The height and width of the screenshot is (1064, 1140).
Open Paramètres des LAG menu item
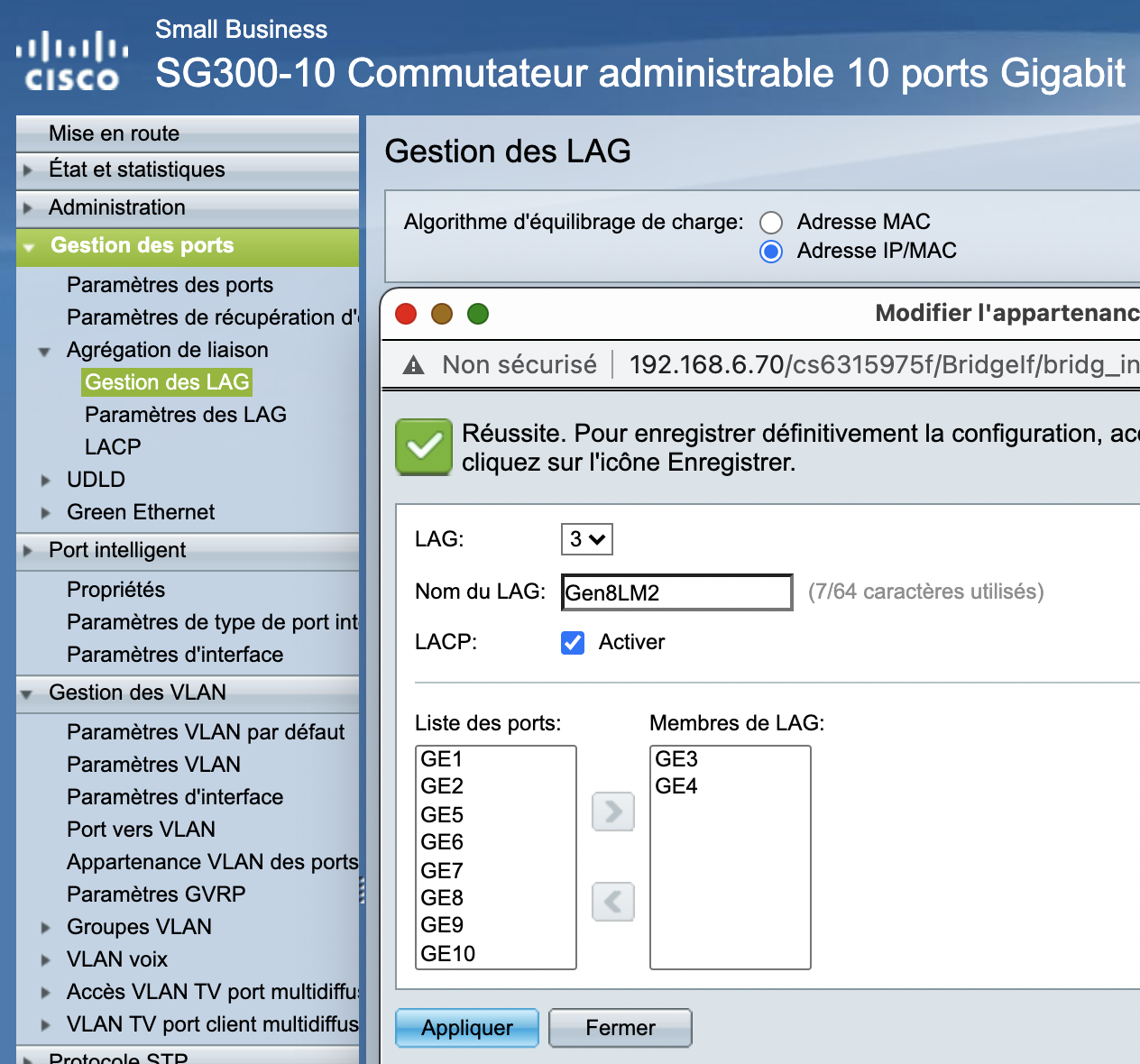pos(185,415)
